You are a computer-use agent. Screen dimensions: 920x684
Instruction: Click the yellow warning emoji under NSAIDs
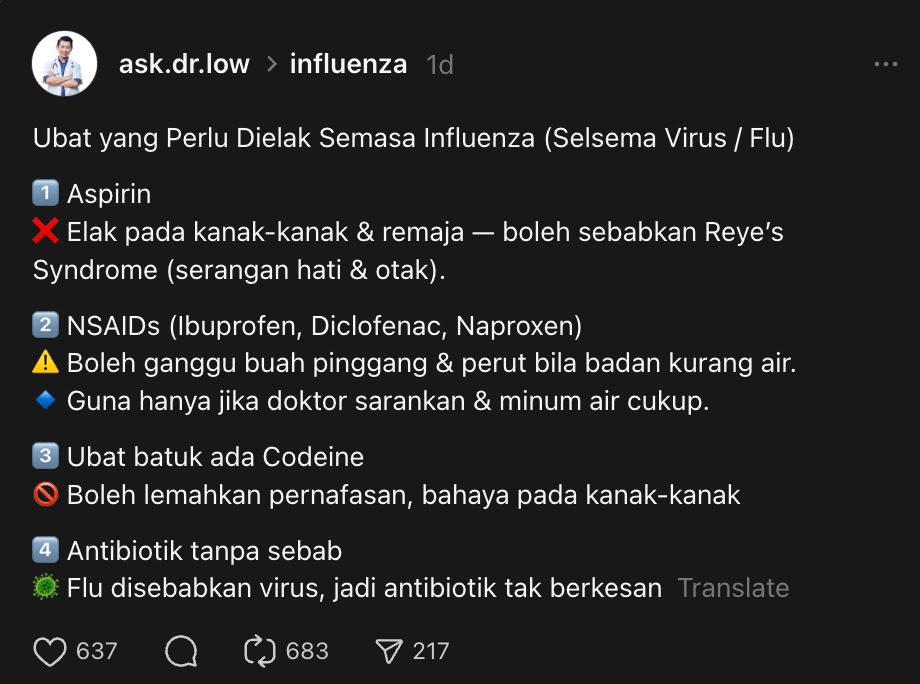[46, 363]
